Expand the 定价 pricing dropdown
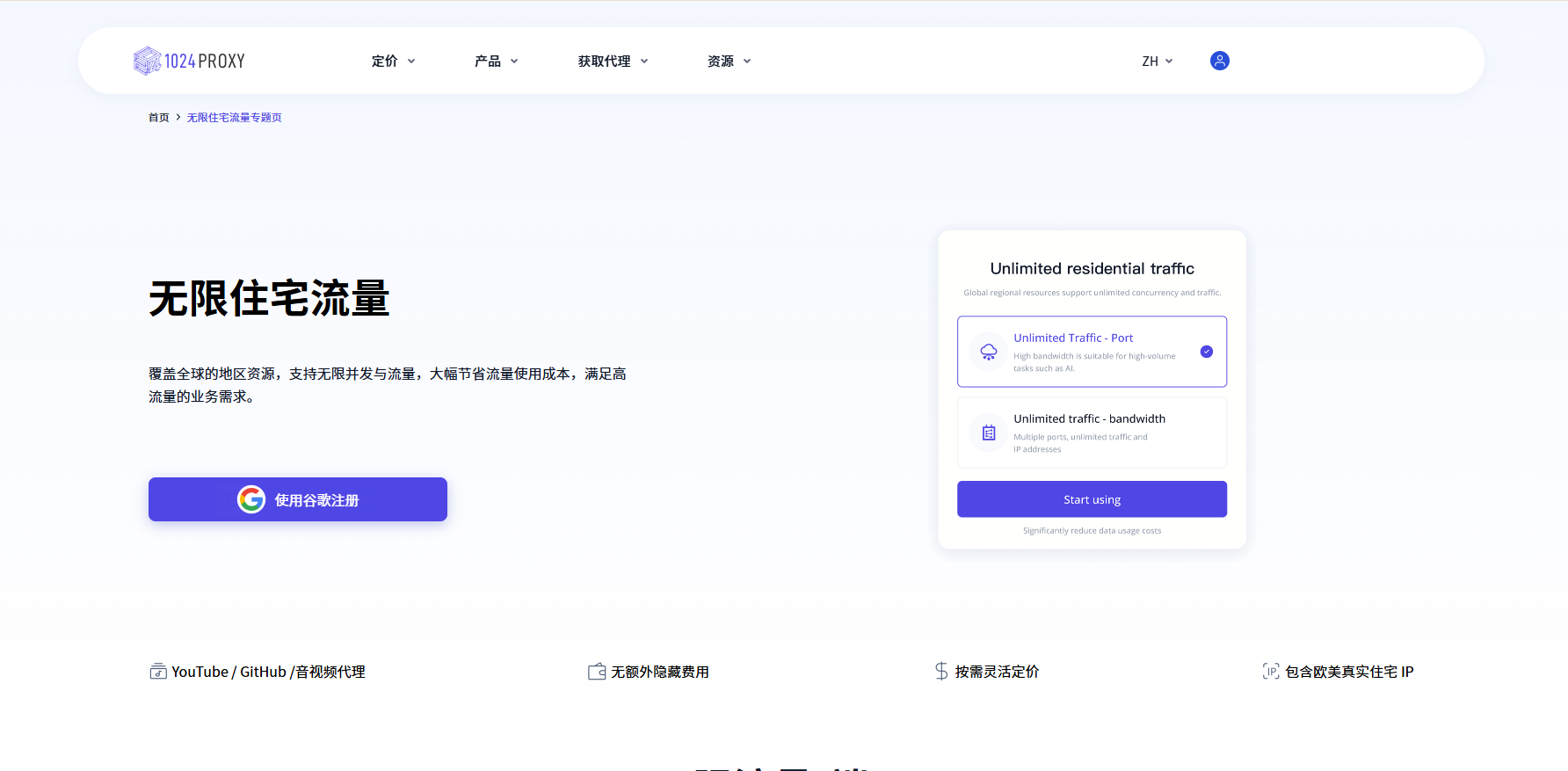Screen dimensions: 1568x771 (x=393, y=62)
